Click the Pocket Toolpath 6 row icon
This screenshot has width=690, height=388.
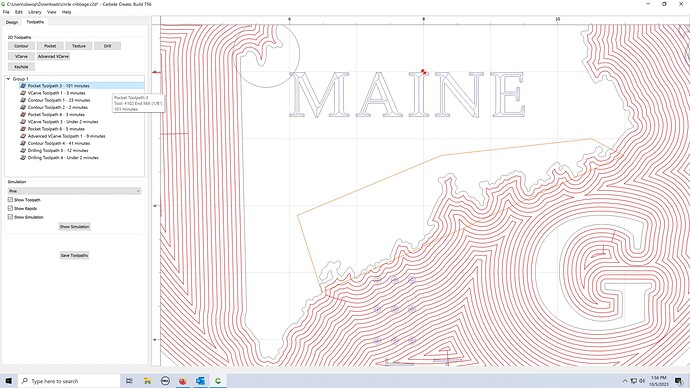pyautogui.click(x=23, y=129)
